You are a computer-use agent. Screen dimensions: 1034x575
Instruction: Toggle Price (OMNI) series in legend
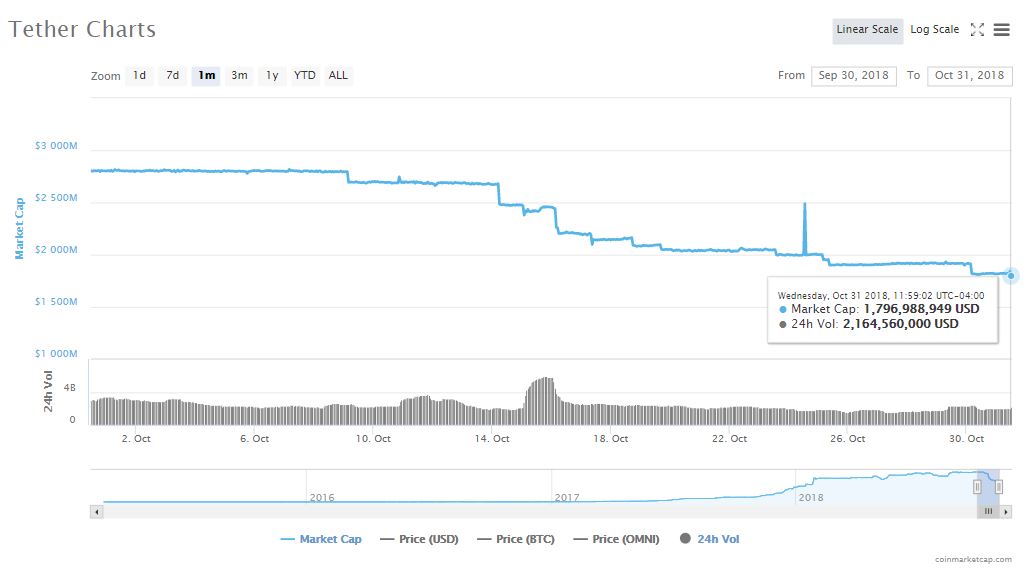pyautogui.click(x=617, y=539)
